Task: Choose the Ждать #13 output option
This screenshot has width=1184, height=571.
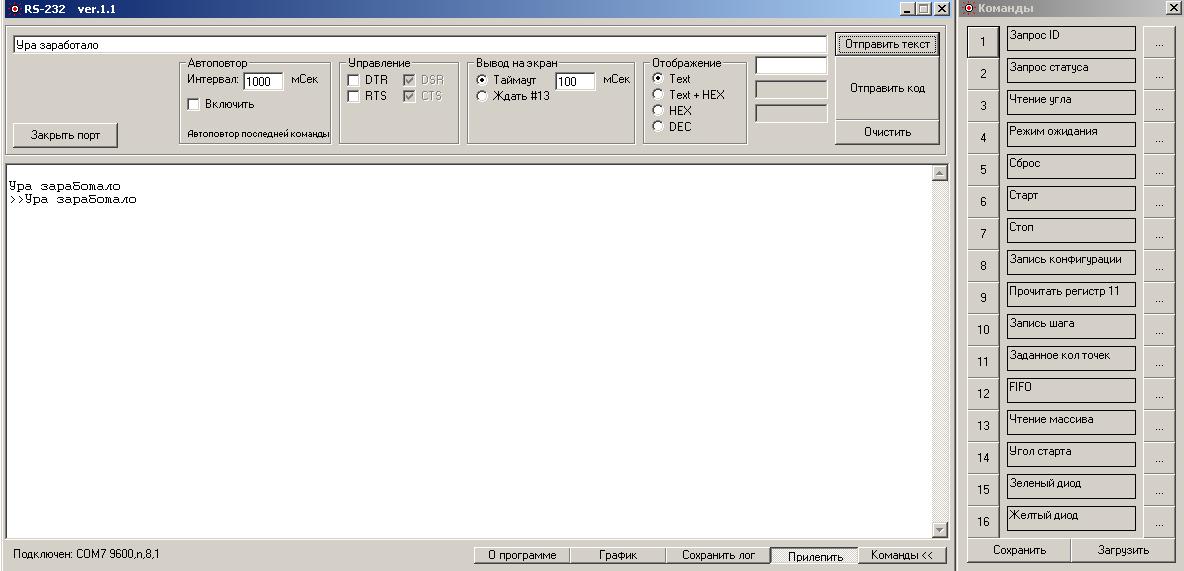Action: click(x=482, y=96)
